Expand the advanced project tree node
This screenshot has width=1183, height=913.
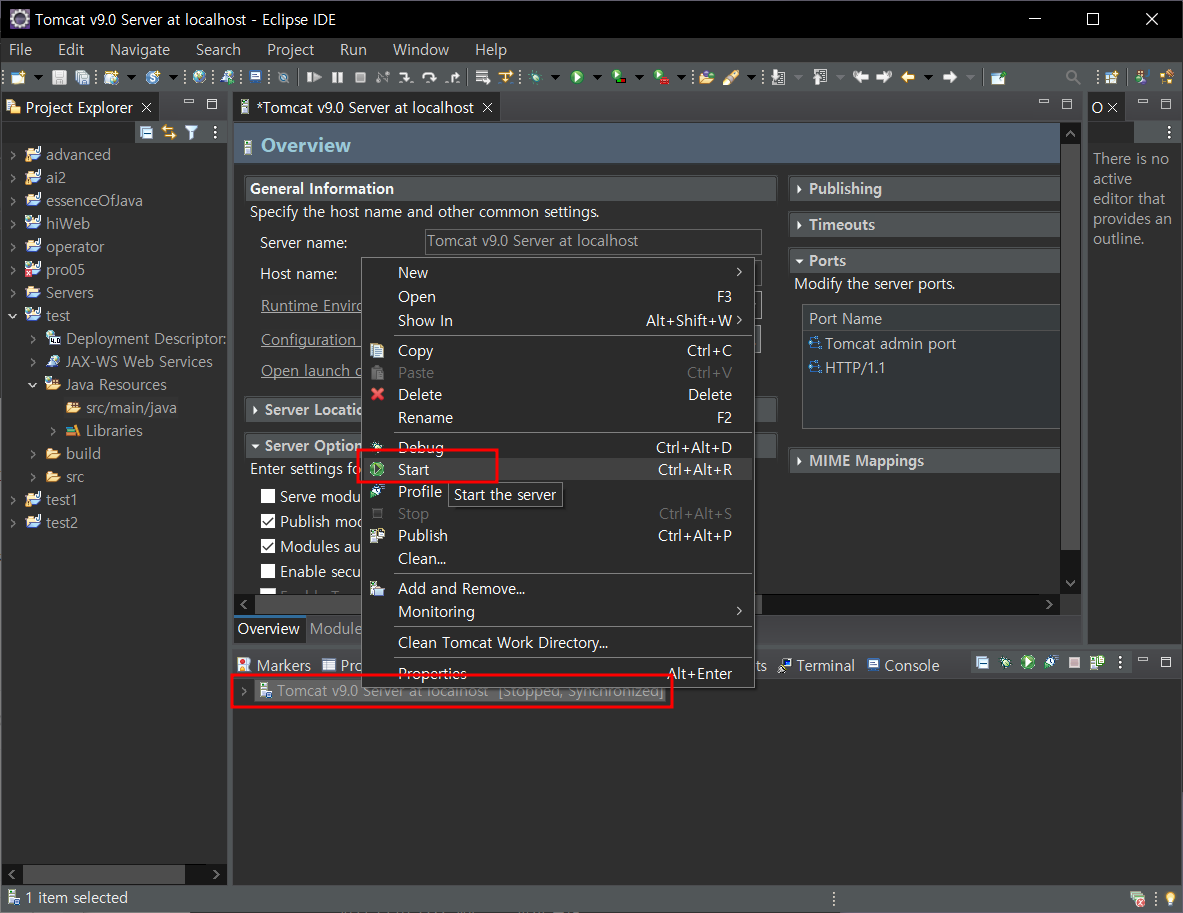[x=13, y=155]
